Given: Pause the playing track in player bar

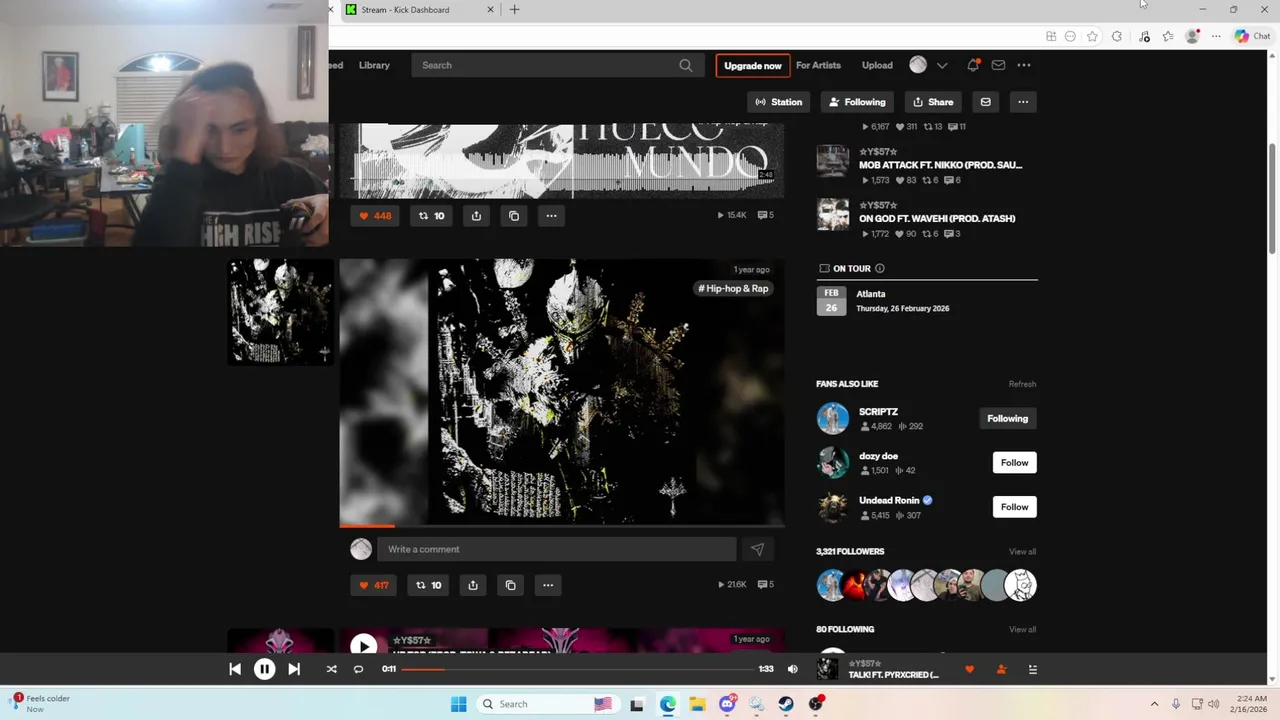Looking at the screenshot, I should pyautogui.click(x=264, y=669).
